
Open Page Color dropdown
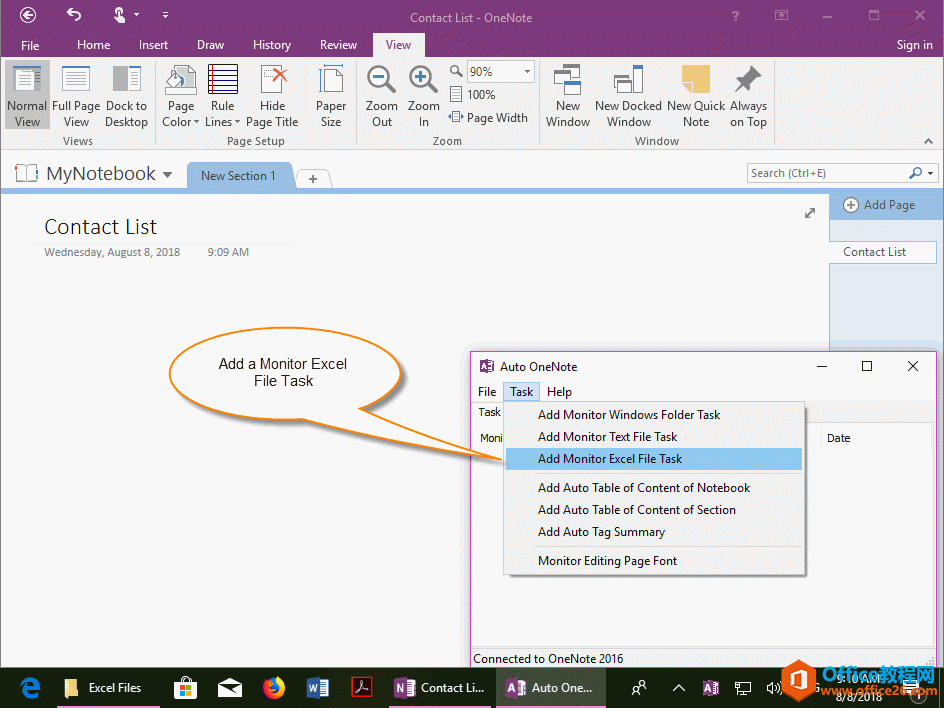pyautogui.click(x=181, y=96)
